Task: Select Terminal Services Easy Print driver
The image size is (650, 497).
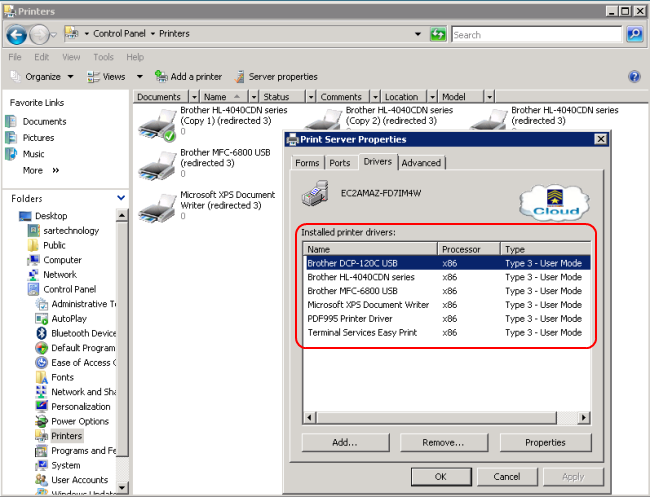Action: point(447,332)
